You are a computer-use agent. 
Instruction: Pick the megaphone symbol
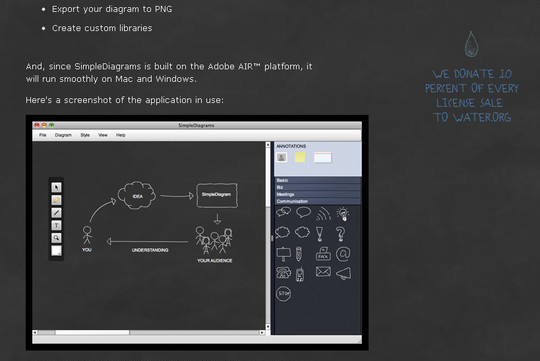(x=343, y=274)
